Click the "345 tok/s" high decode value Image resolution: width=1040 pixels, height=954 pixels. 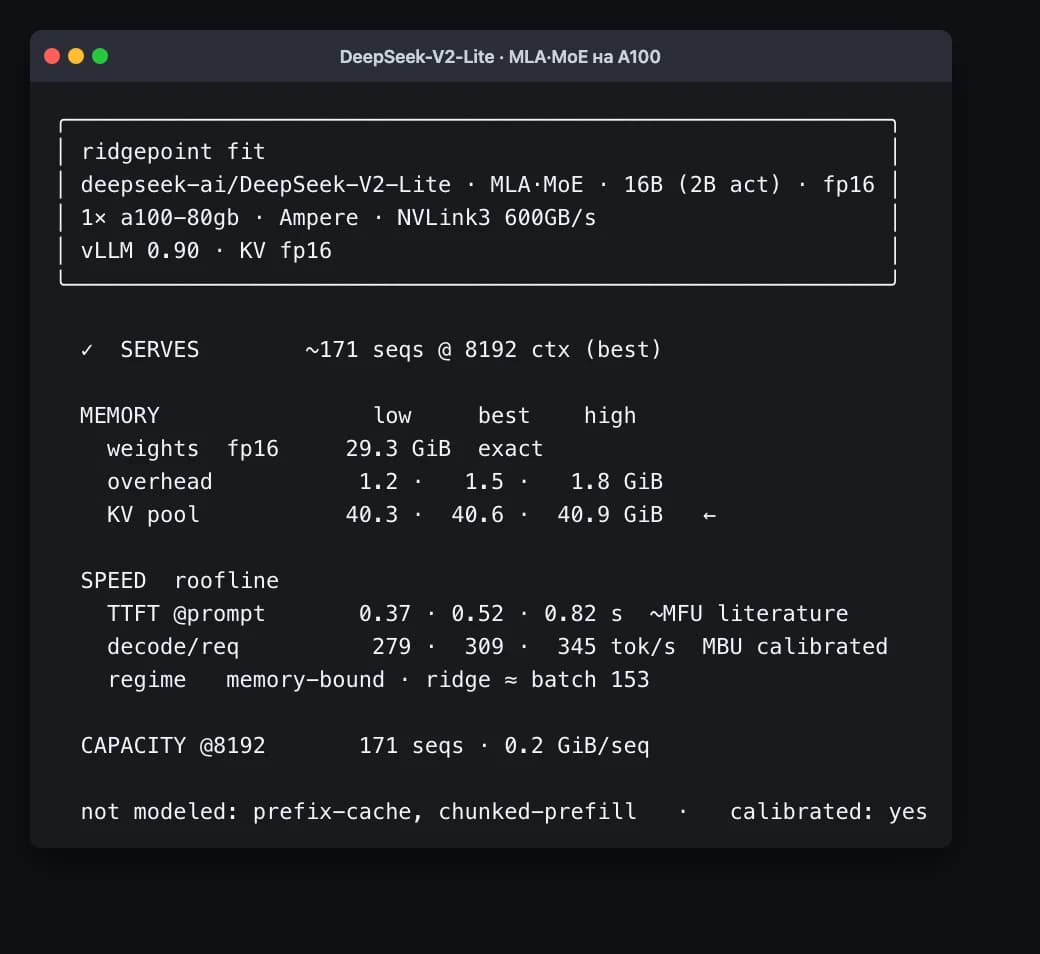[616, 647]
